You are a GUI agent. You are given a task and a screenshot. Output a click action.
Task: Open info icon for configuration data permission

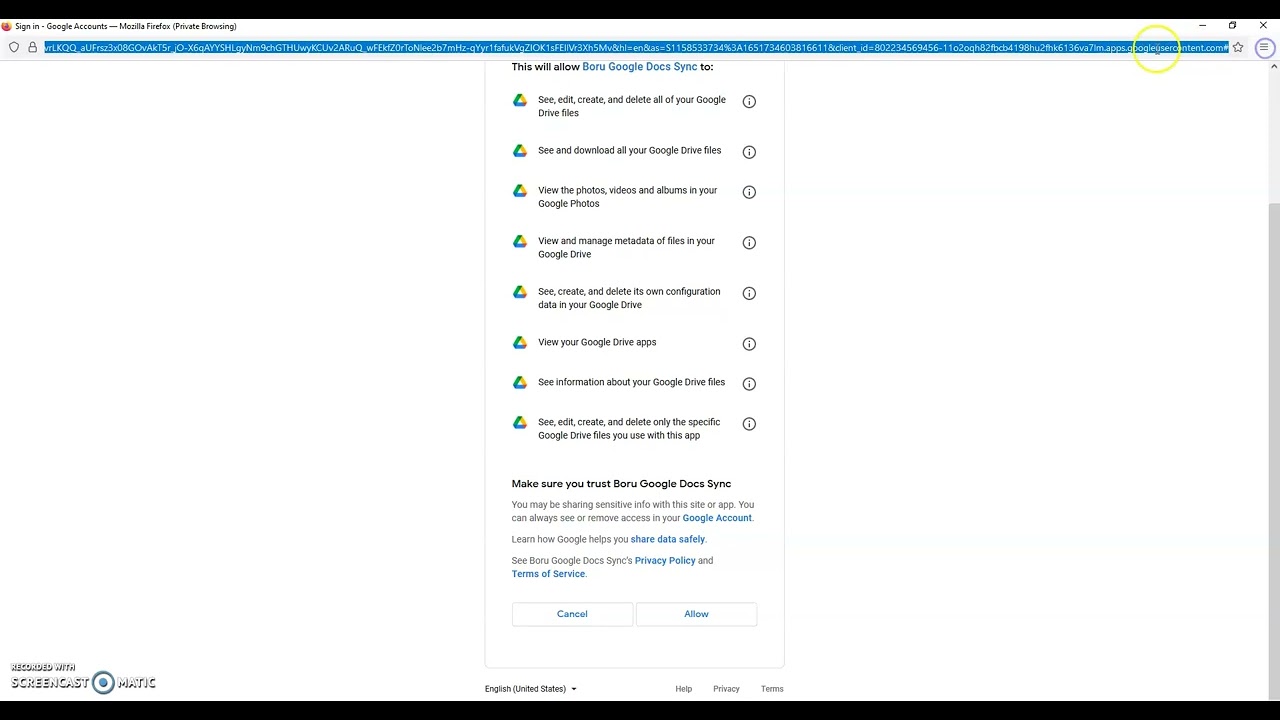point(749,293)
